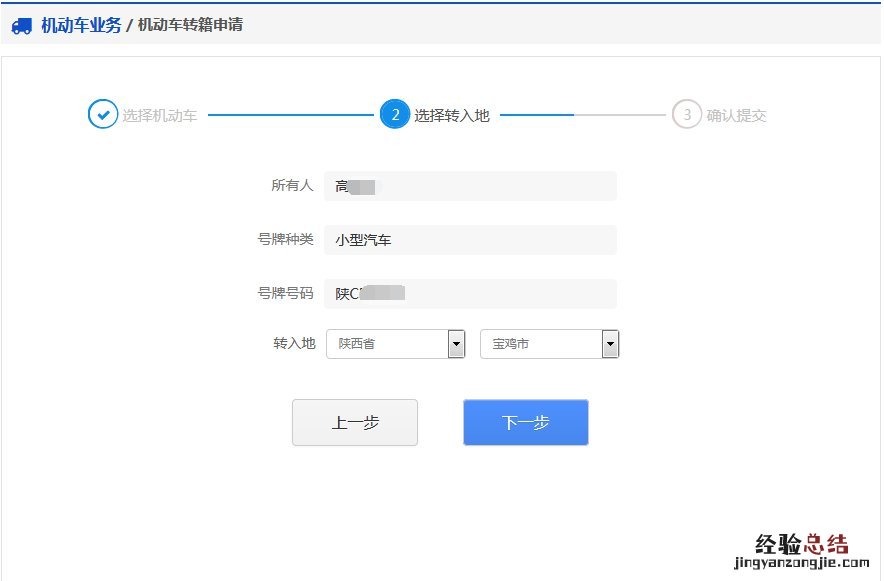The width and height of the screenshot is (884, 581).
Task: Open the 陕西省 province dropdown
Action: [x=387, y=344]
